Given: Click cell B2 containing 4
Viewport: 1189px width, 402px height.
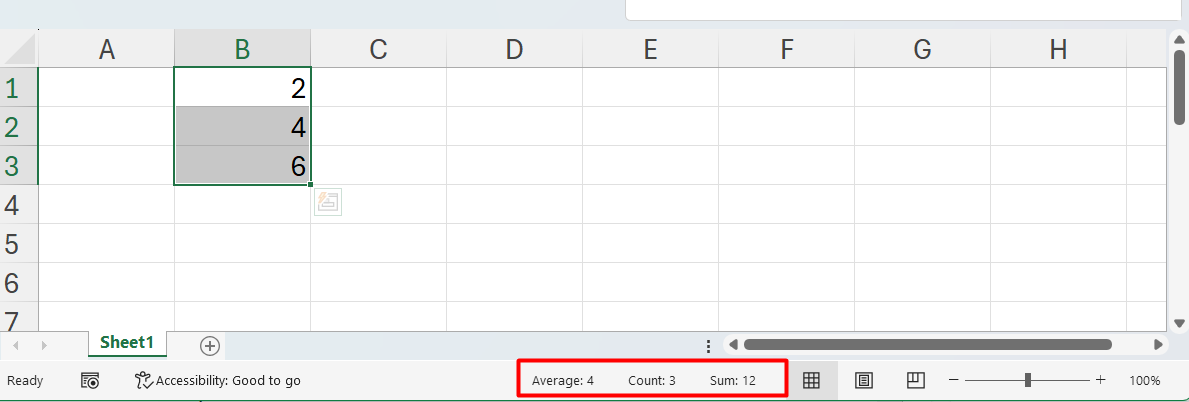Looking at the screenshot, I should (242, 126).
